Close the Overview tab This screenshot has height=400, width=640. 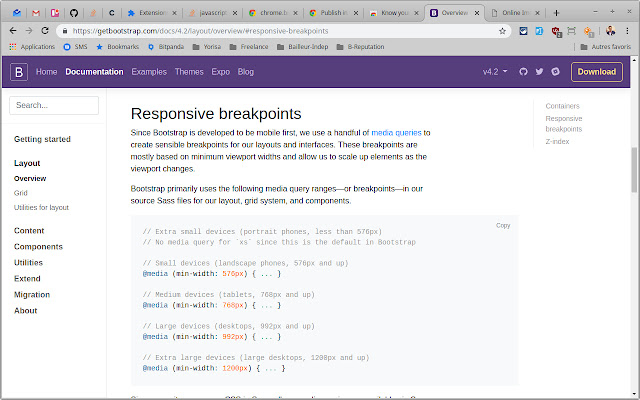tap(477, 13)
